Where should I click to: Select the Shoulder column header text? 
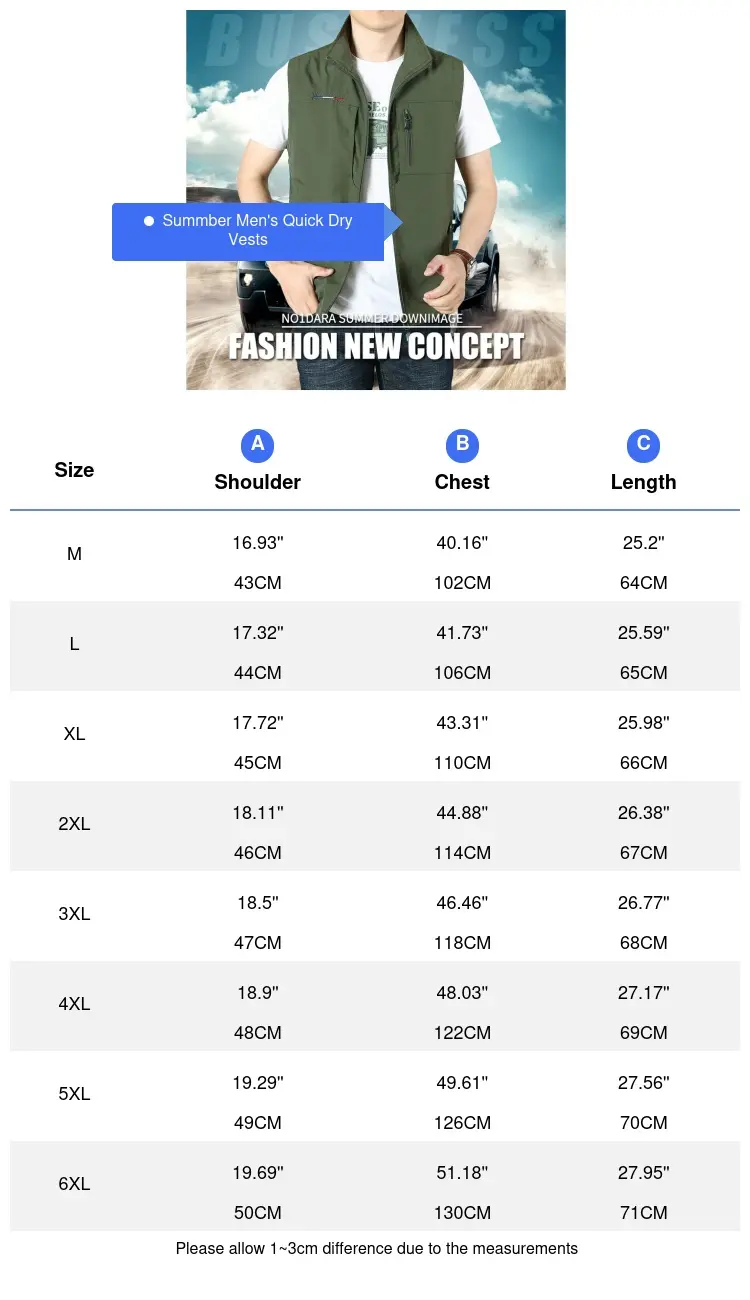pos(257,482)
